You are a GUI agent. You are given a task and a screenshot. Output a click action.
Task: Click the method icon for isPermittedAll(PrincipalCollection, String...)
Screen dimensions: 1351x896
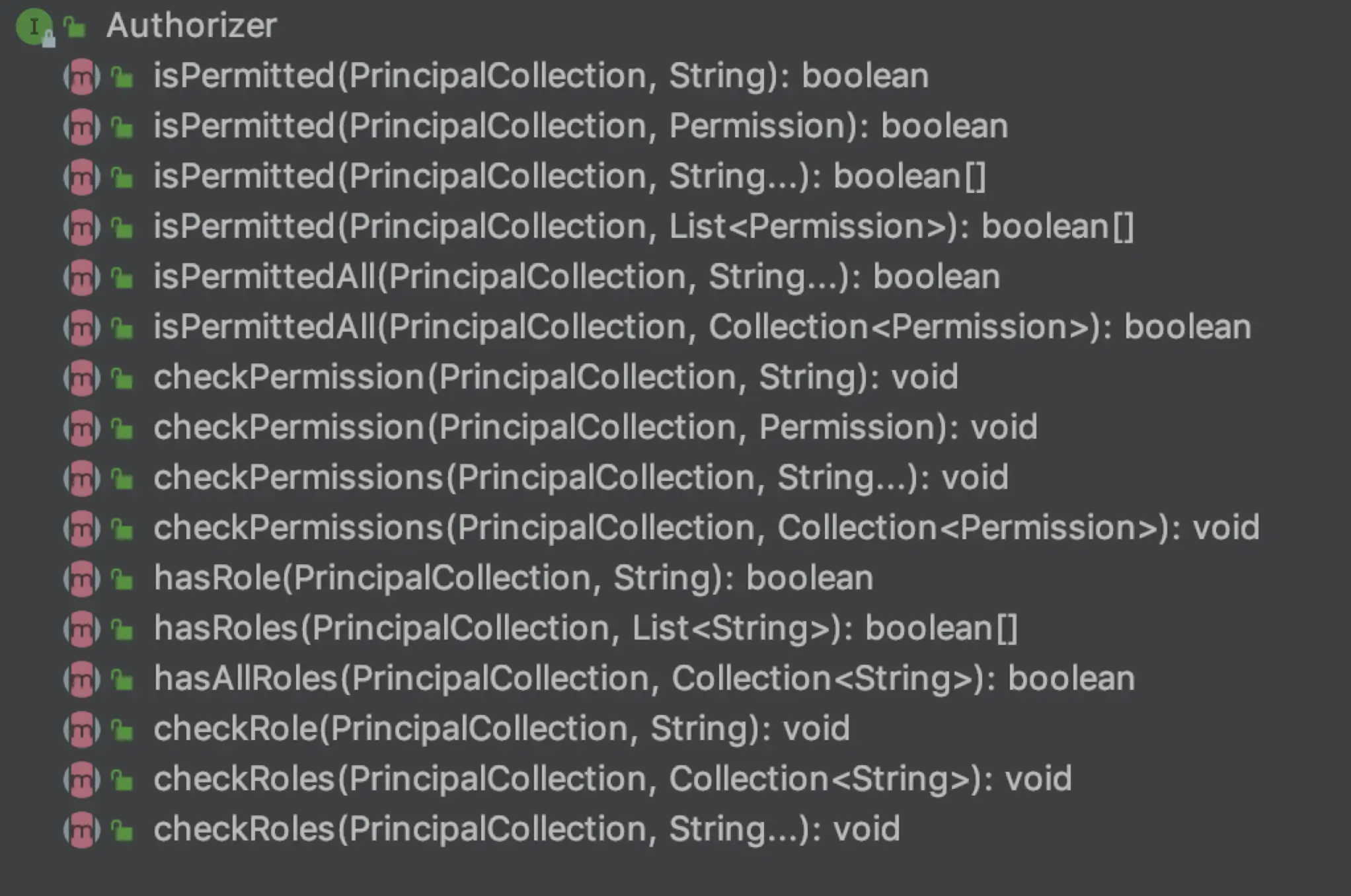tap(82, 278)
